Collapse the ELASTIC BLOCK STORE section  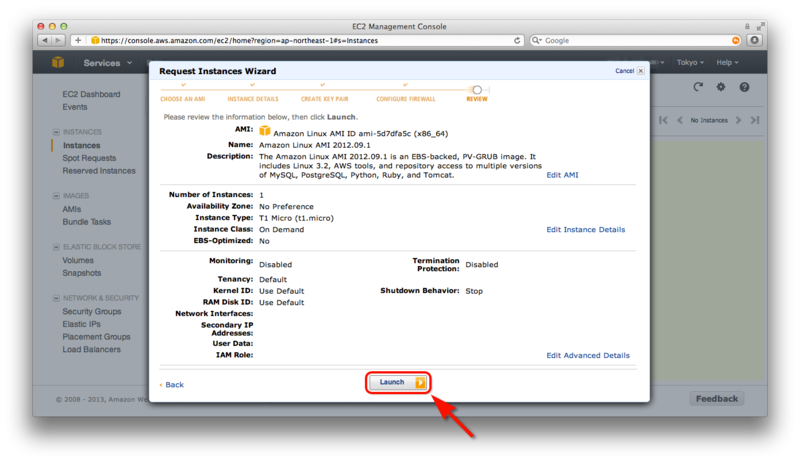(56, 247)
